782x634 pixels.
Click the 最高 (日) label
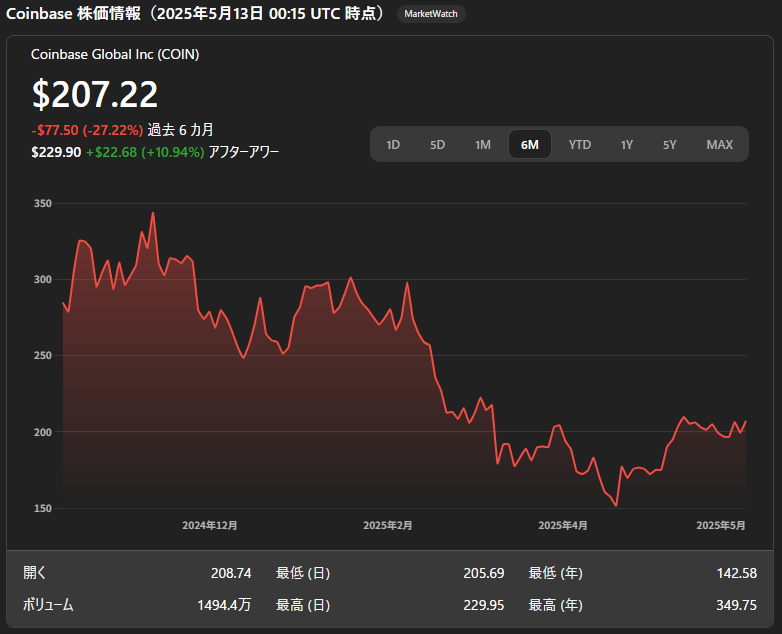point(303,606)
